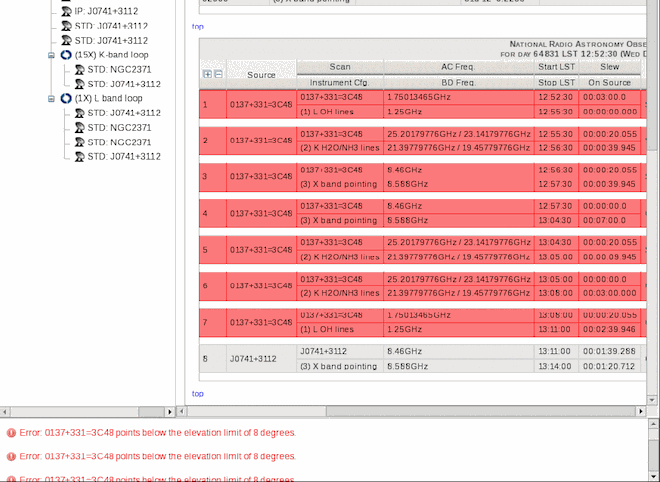Click the Source column header
This screenshot has width=660, height=482.
(x=261, y=75)
